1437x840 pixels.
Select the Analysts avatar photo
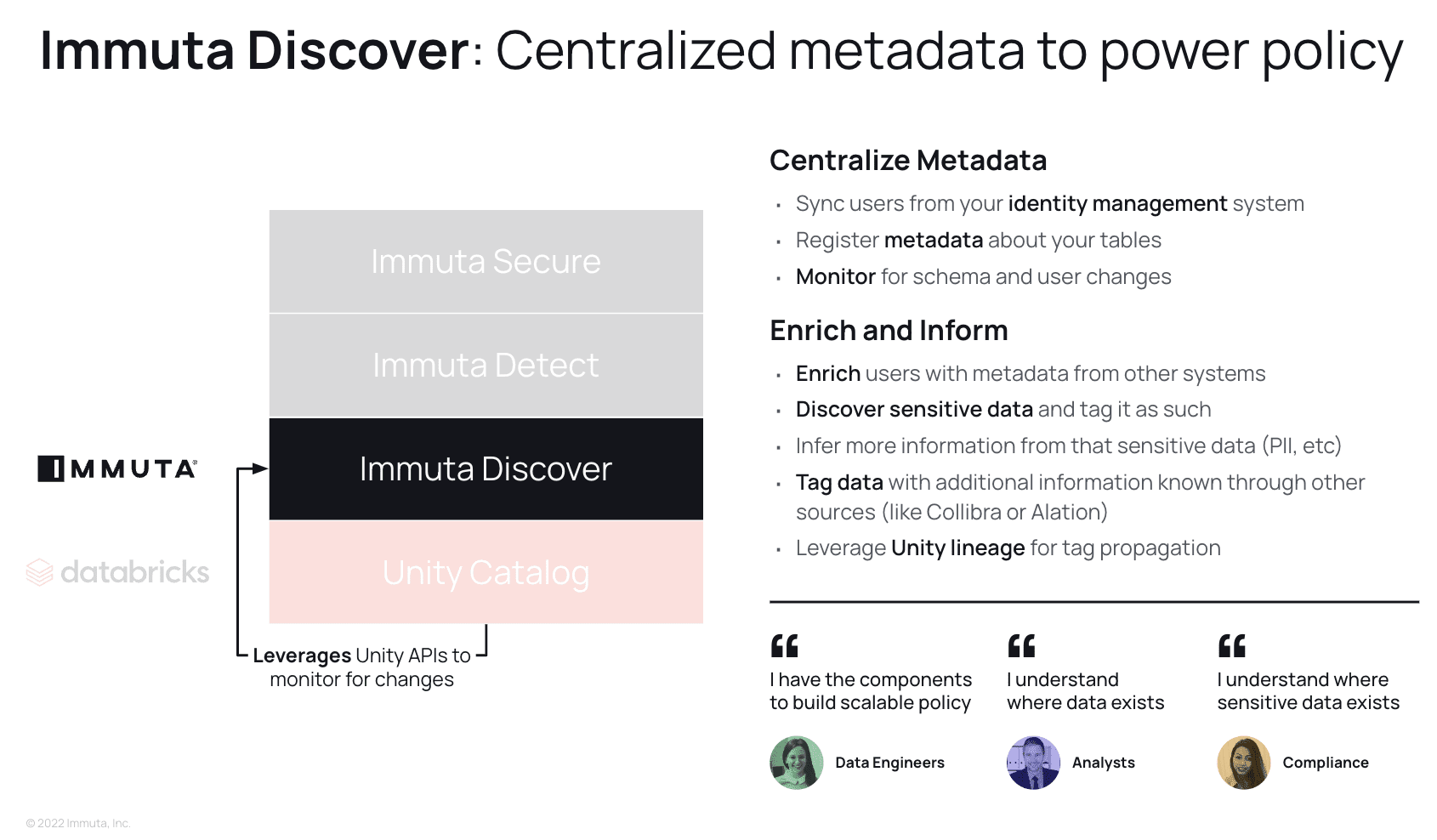[x=1033, y=763]
